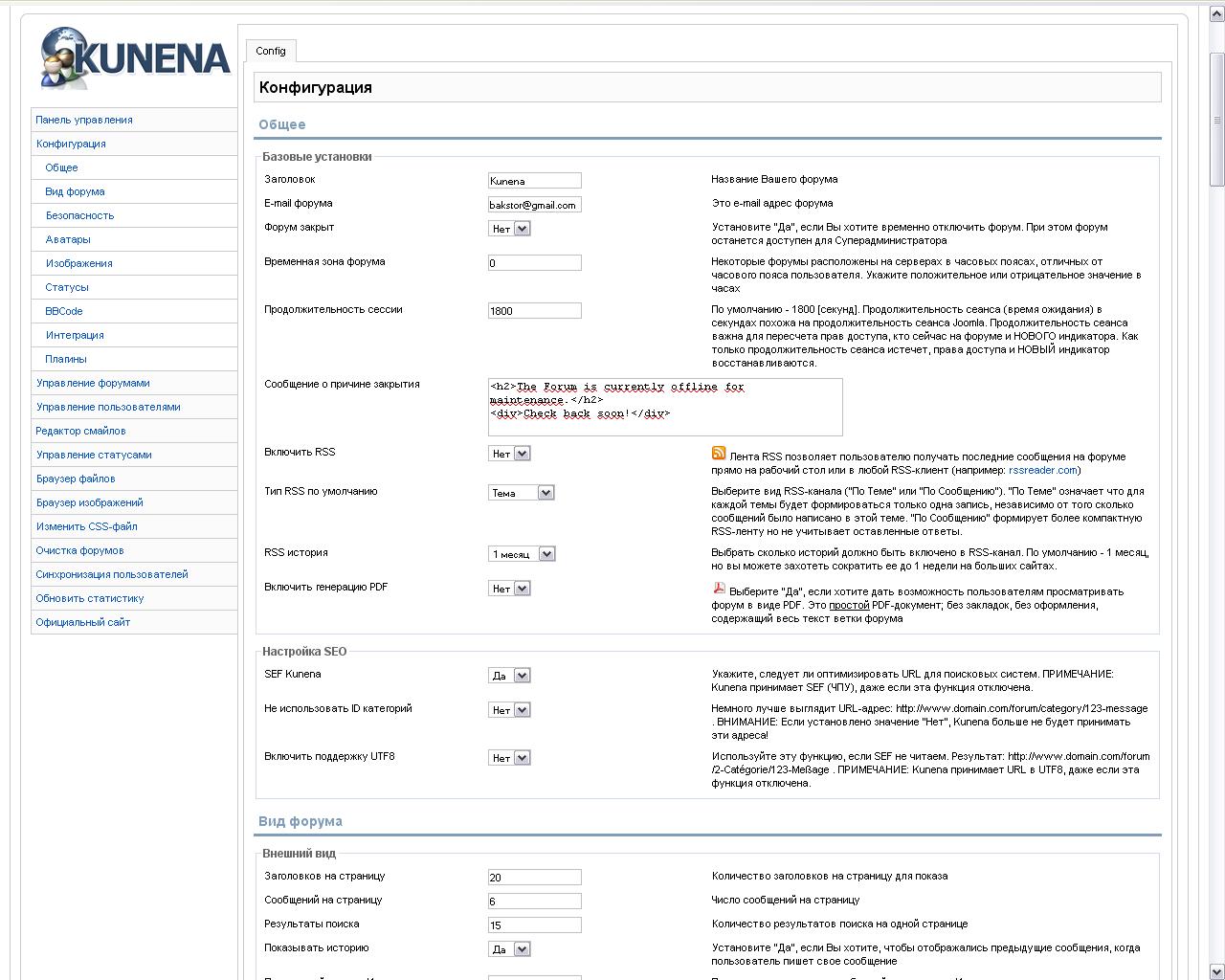
Task: Open 'Официальный сайт' link in sidebar
Action: point(83,622)
